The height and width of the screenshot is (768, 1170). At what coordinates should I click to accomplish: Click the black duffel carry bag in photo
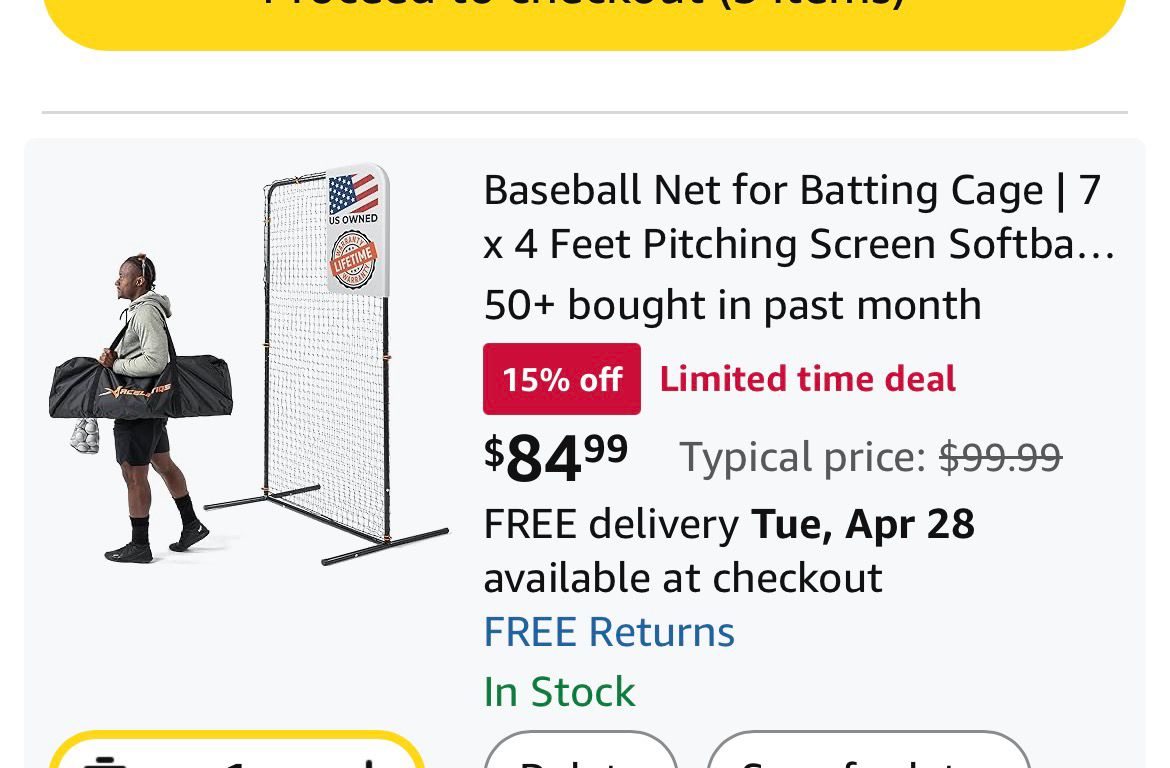pyautogui.click(x=142, y=387)
